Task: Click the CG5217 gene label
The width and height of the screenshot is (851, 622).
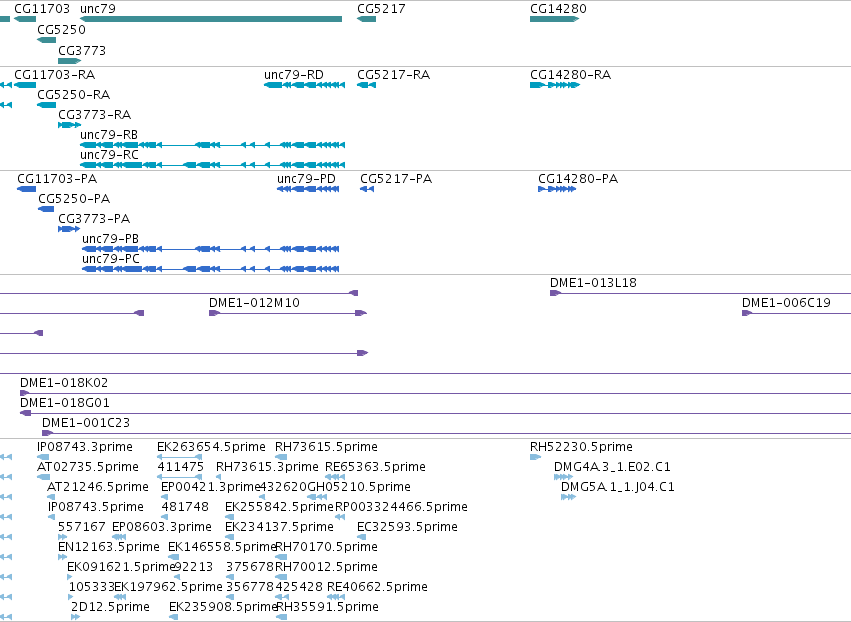Action: 381,9
